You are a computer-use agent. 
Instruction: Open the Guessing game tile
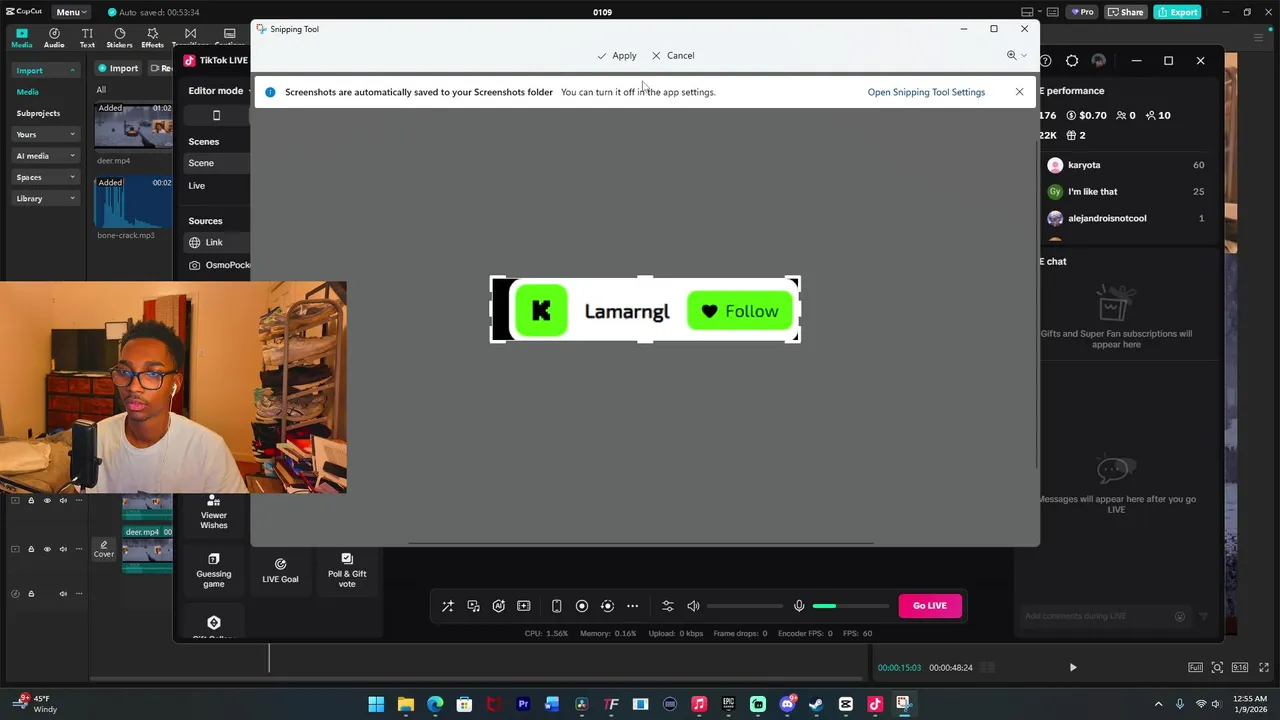tap(214, 570)
